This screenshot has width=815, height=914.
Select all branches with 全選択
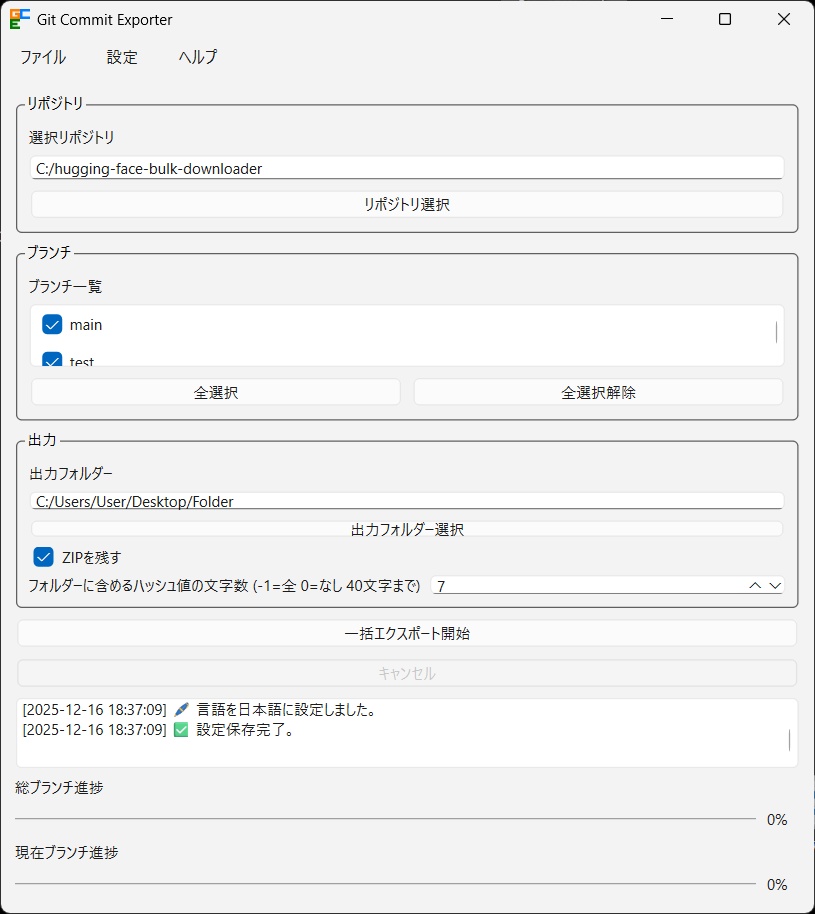(x=215, y=391)
